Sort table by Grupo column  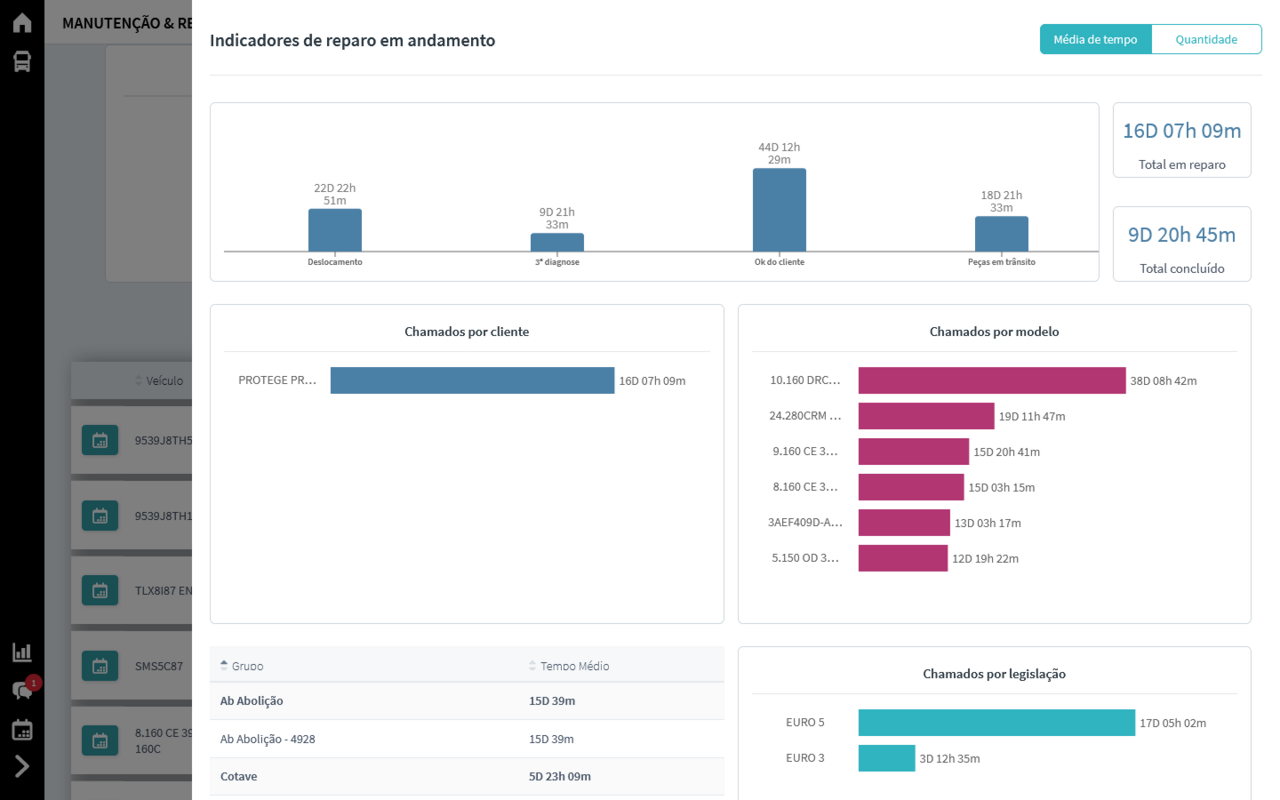coord(247,666)
